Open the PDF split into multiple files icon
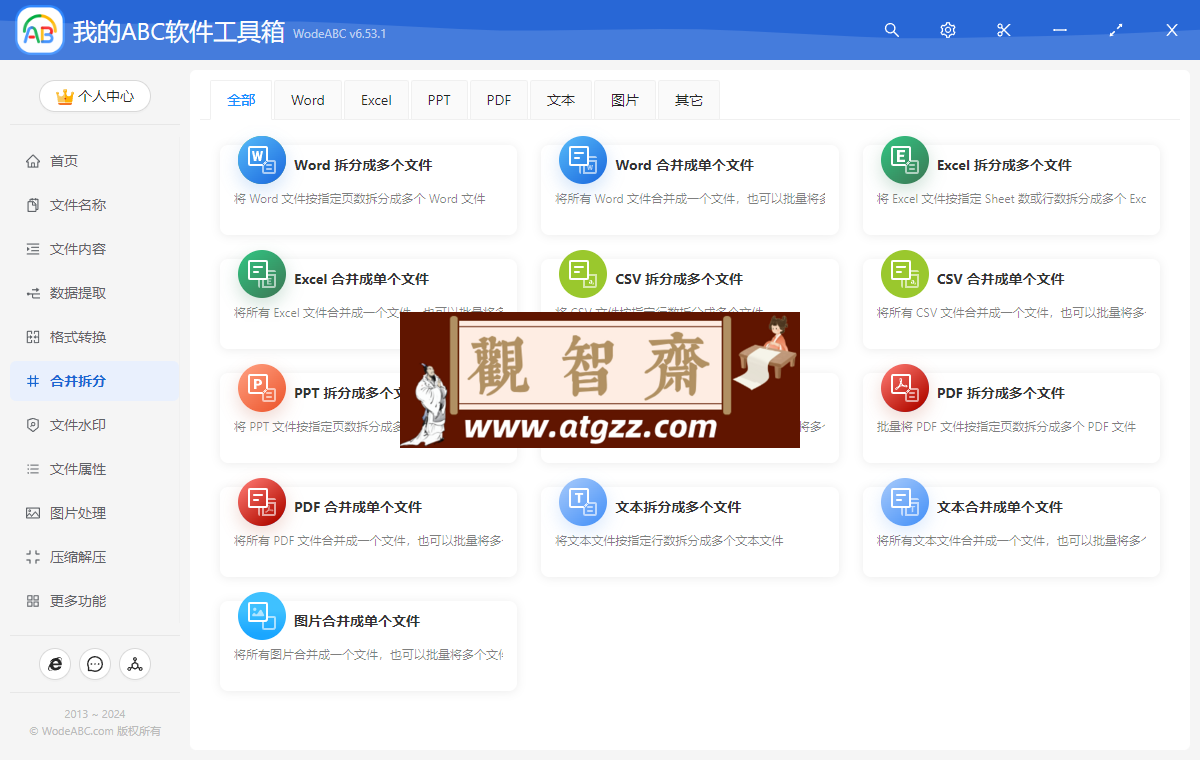 pos(905,388)
